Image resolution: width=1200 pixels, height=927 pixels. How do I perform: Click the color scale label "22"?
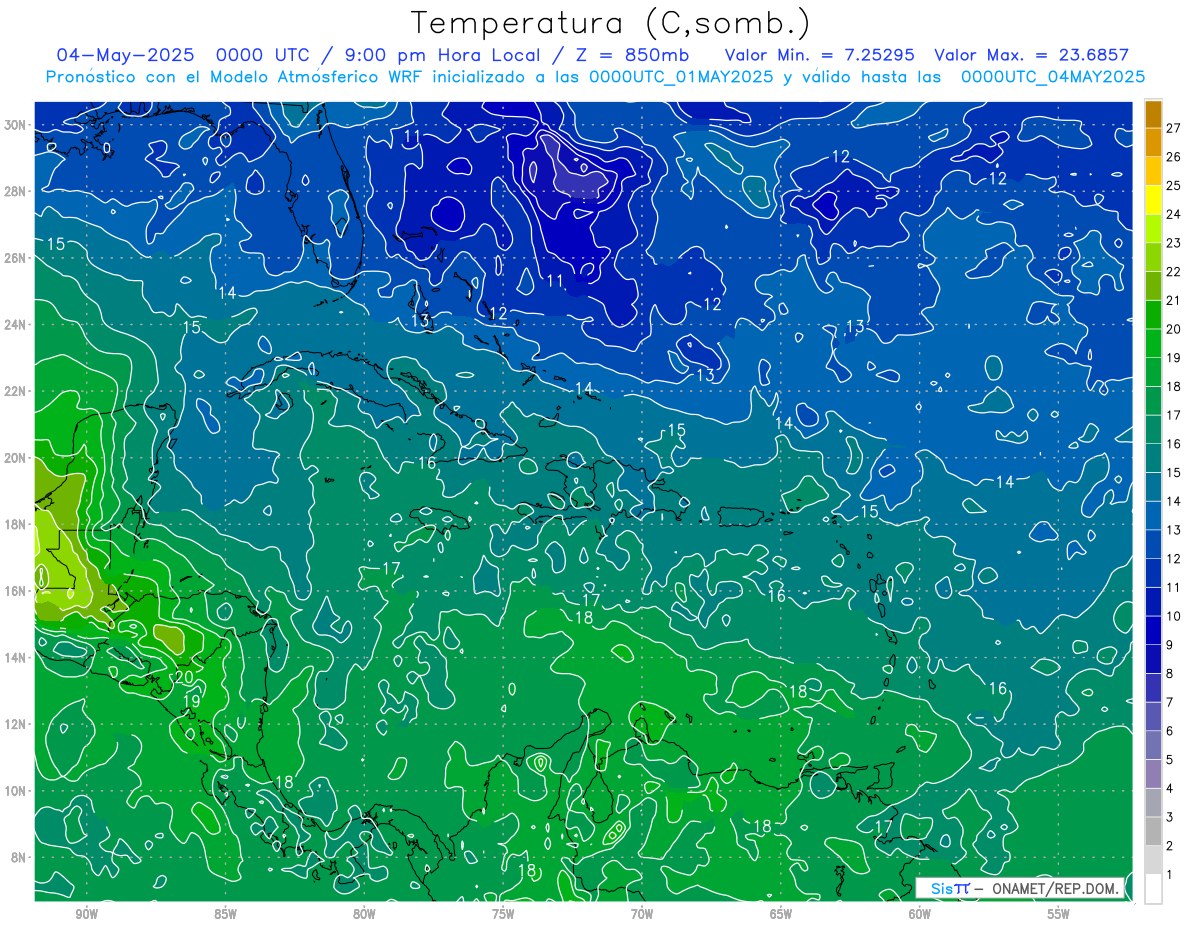pyautogui.click(x=1174, y=271)
